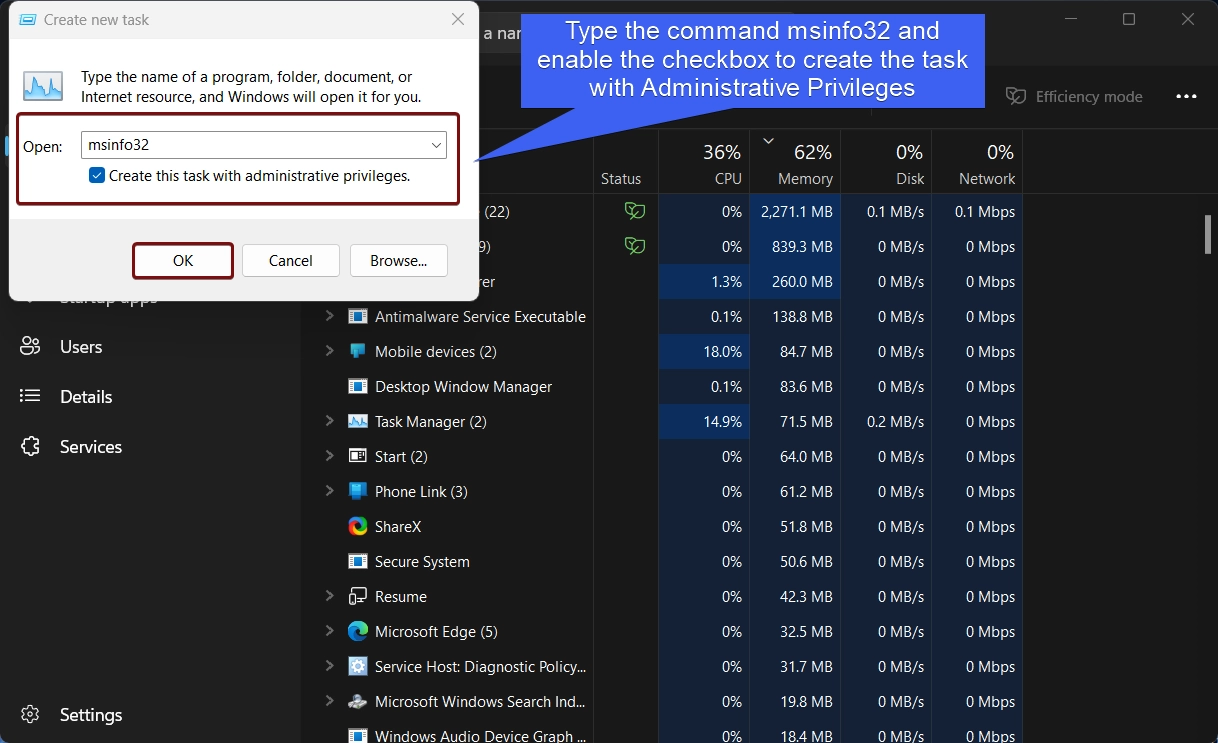This screenshot has height=743, width=1218.
Task: Sort processes by Disk column
Action: pos(886,162)
